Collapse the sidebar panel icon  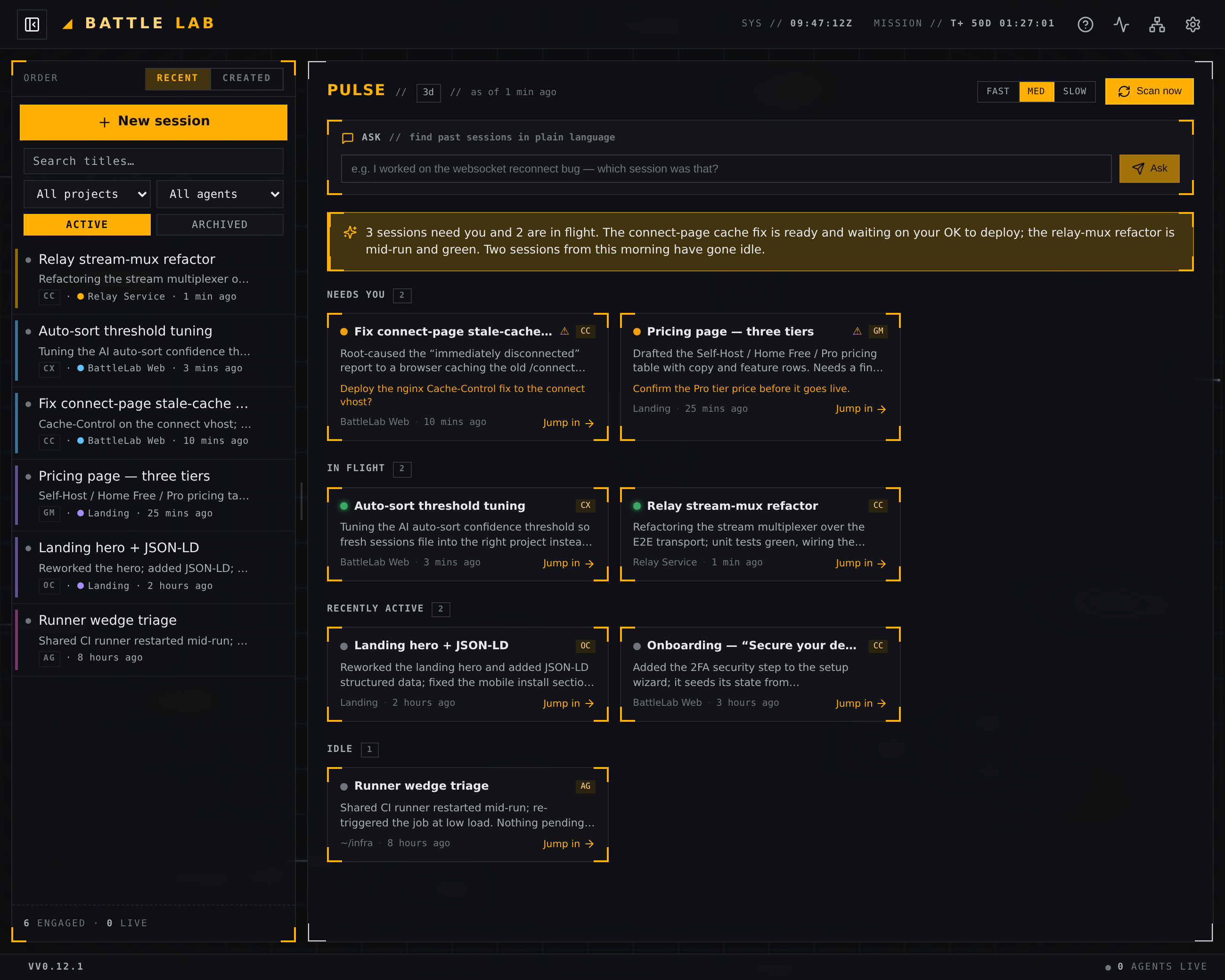32,24
